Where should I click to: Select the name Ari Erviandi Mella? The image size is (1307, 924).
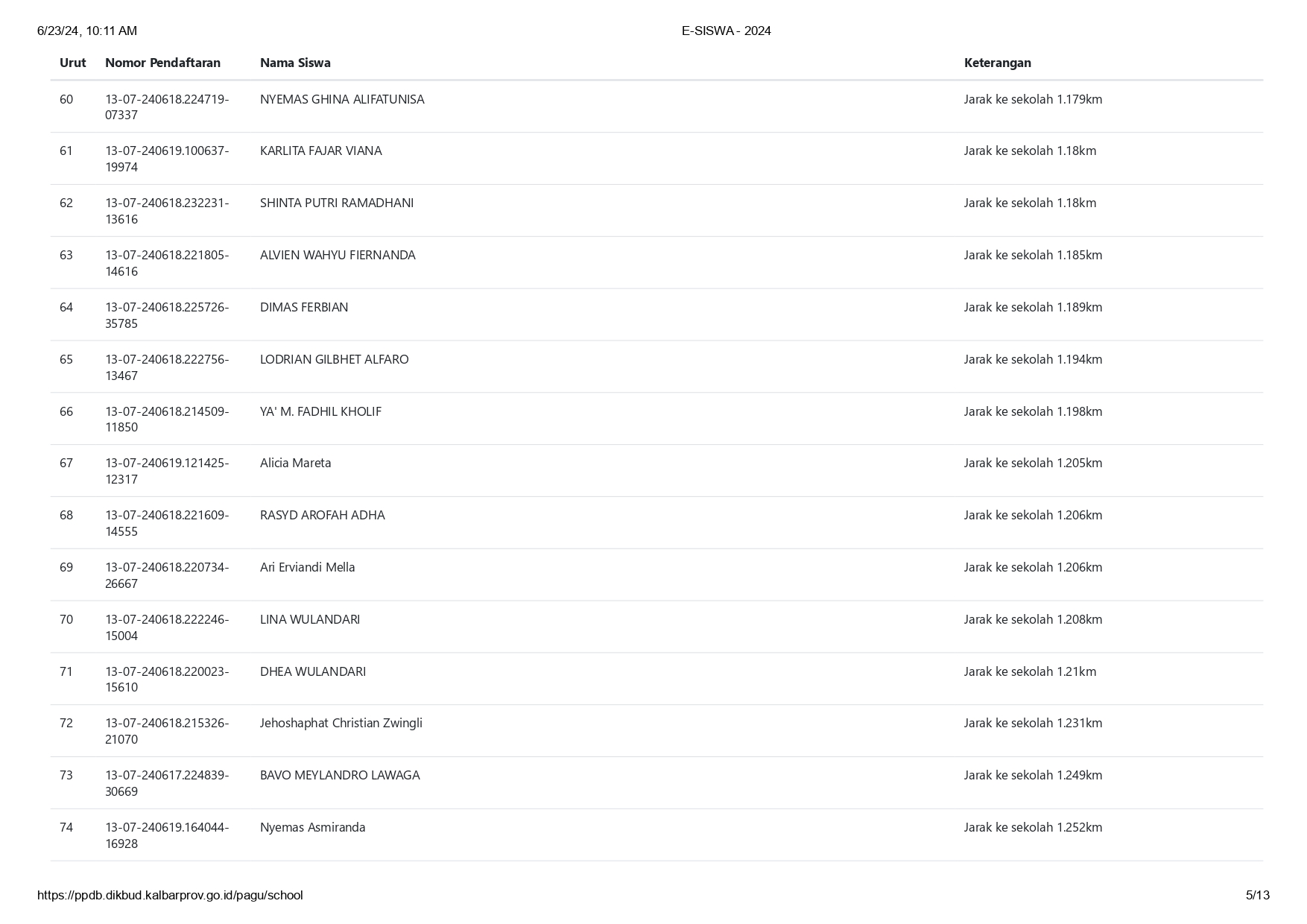click(308, 567)
